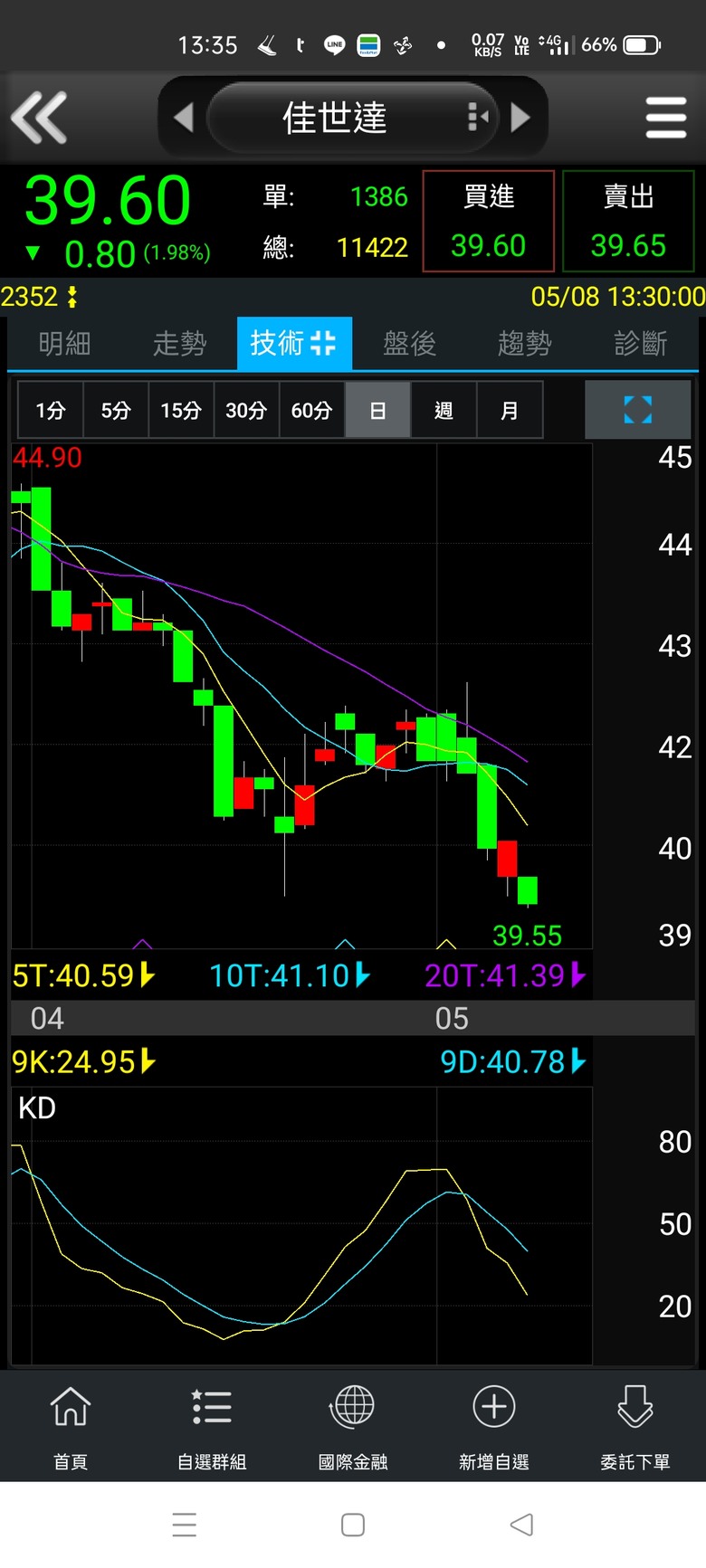Image resolution: width=706 pixels, height=1568 pixels.
Task: Open 國際金融 global finance
Action: click(353, 1427)
